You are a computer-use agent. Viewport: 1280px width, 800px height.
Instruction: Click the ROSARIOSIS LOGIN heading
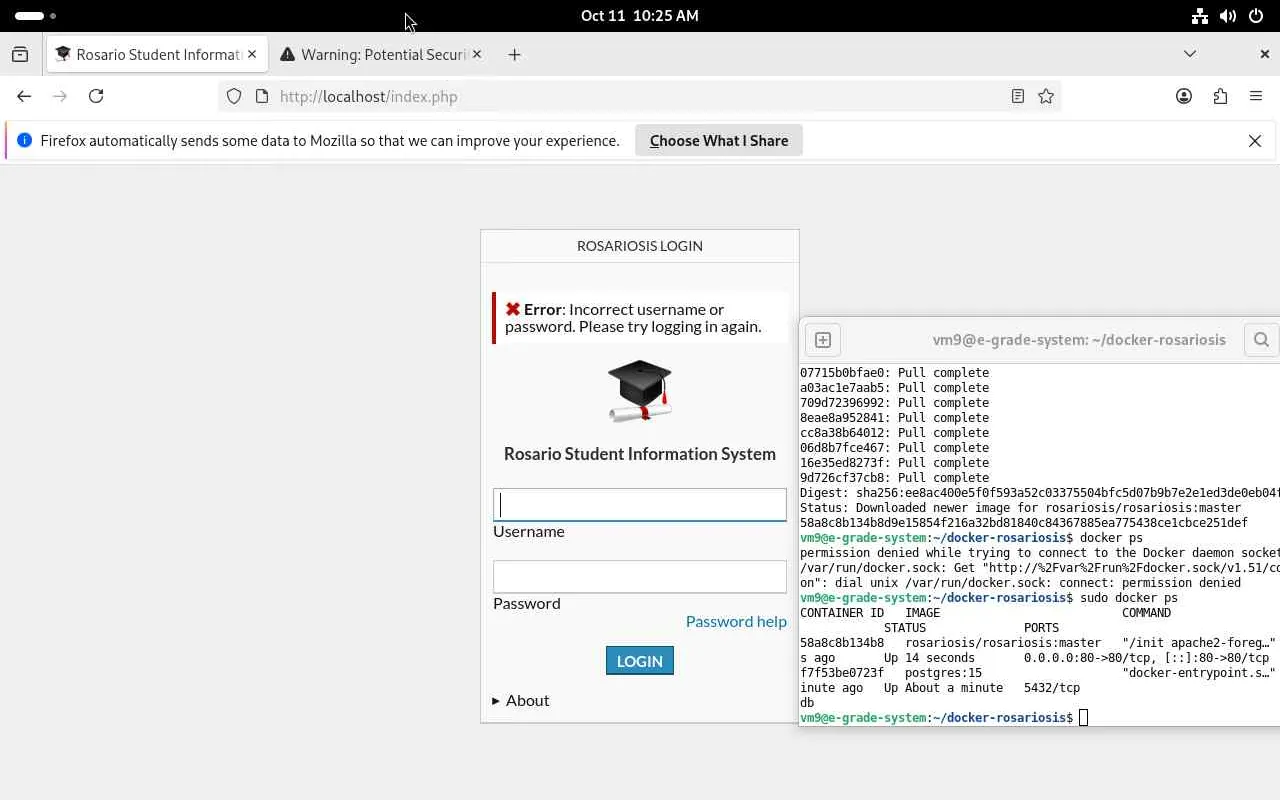point(640,246)
